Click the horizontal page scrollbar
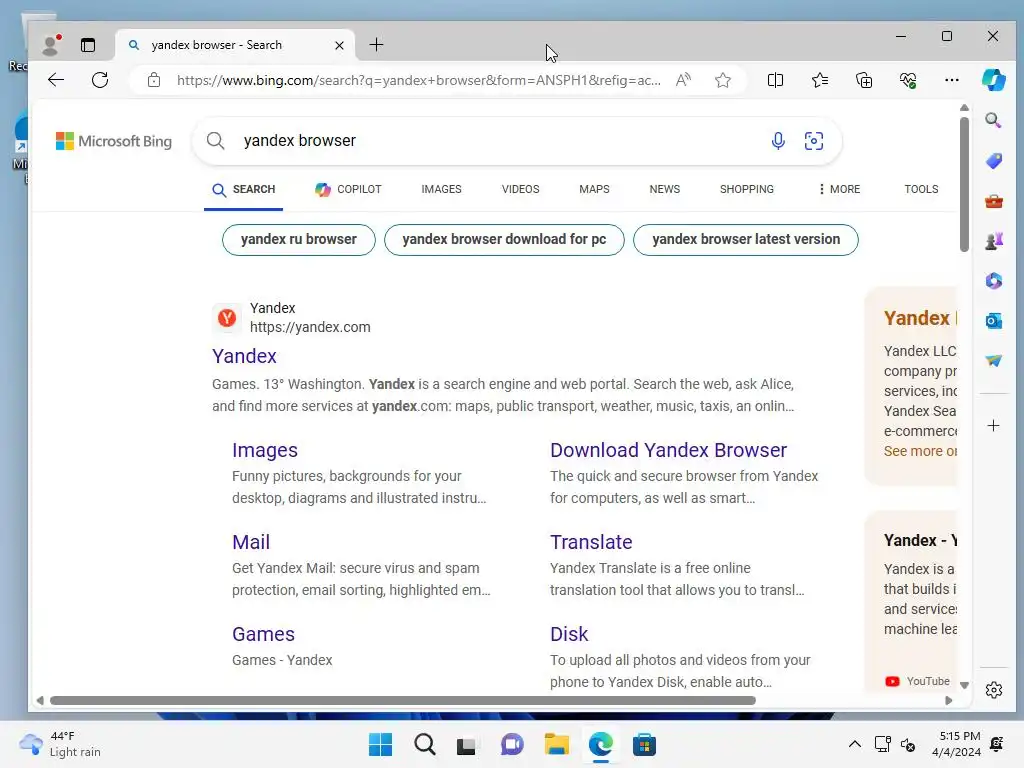The width and height of the screenshot is (1024, 768). click(x=402, y=700)
